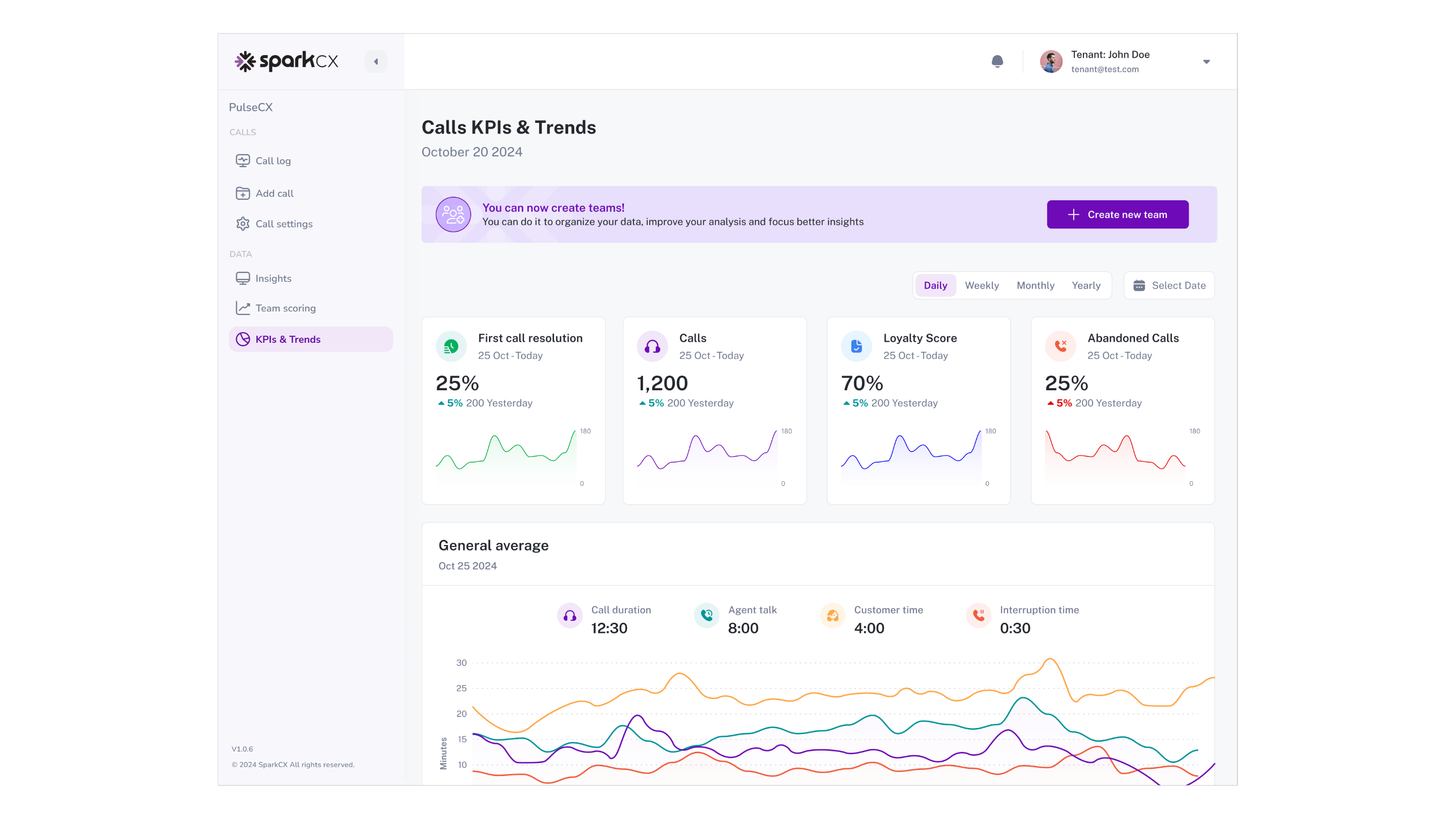Viewport: 1456px width, 819px height.
Task: Click the up arrow beside Abandoned Calls 5%
Action: coord(1050,403)
